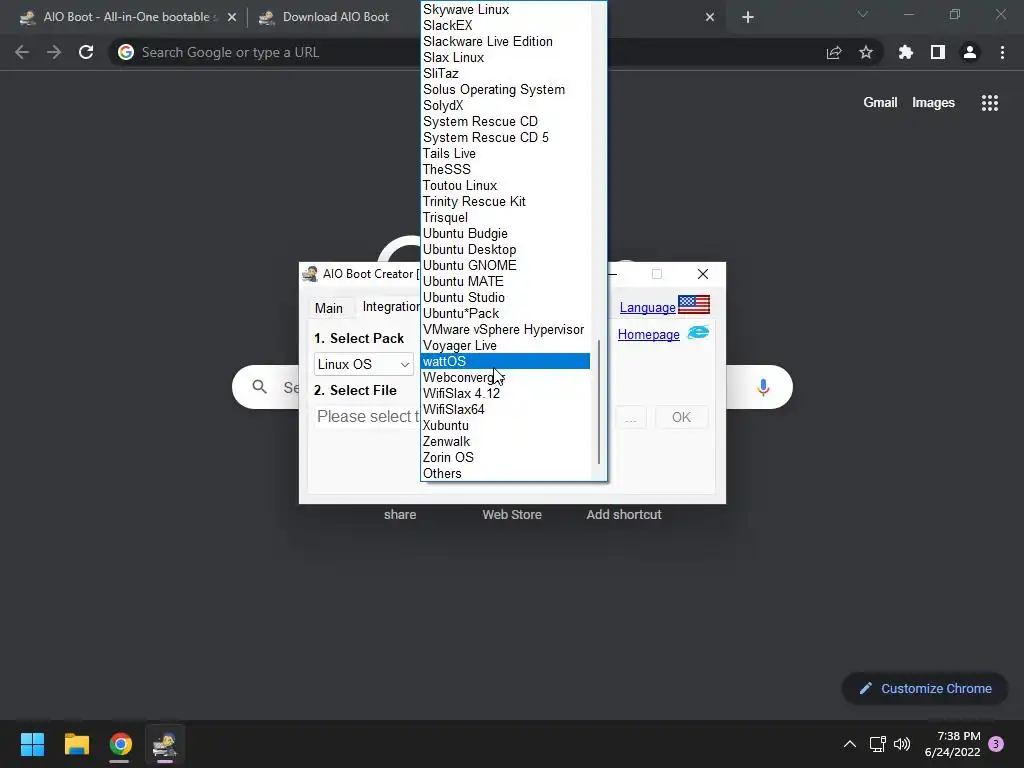Open Google Images link
This screenshot has width=1024, height=768.
coord(933,103)
